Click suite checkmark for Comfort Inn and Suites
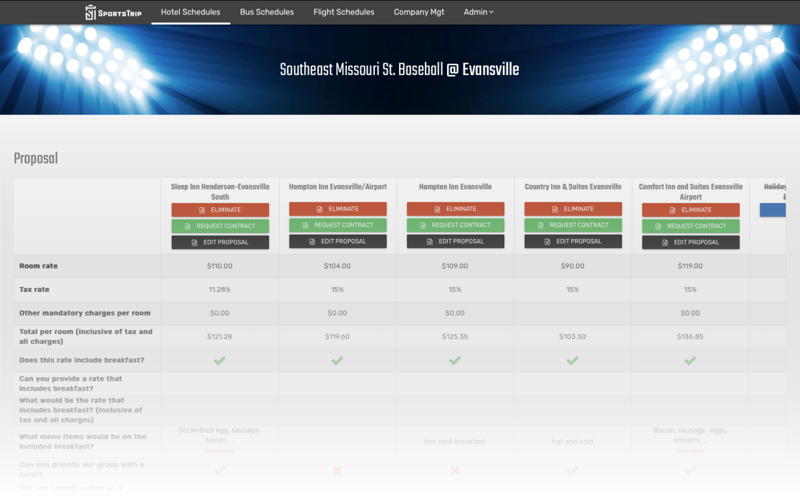Viewport: 800px width, 500px height. 690,470
